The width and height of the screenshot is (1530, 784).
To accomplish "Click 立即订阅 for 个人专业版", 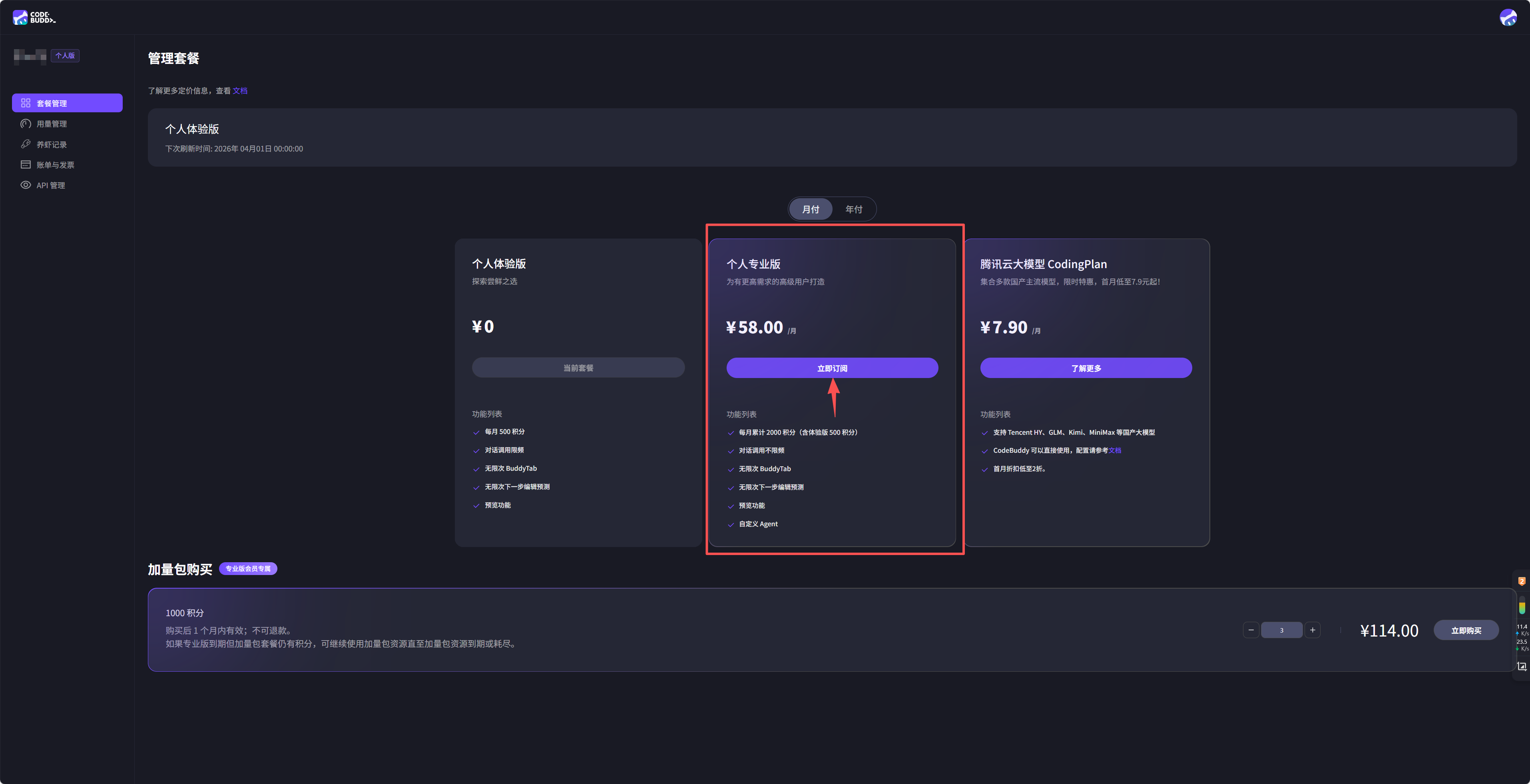I will click(x=832, y=368).
